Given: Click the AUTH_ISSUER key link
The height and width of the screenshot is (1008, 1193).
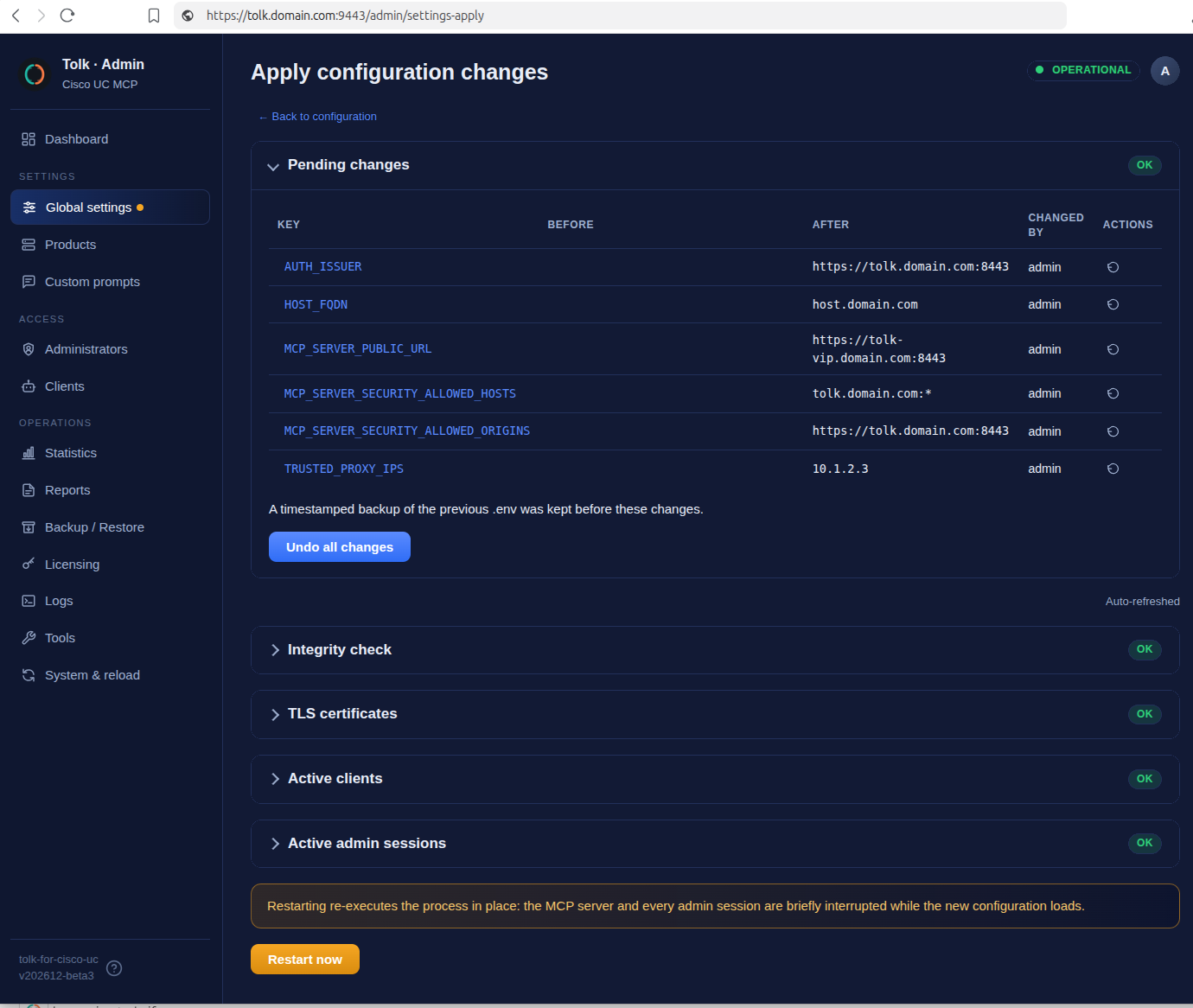Looking at the screenshot, I should point(323,267).
